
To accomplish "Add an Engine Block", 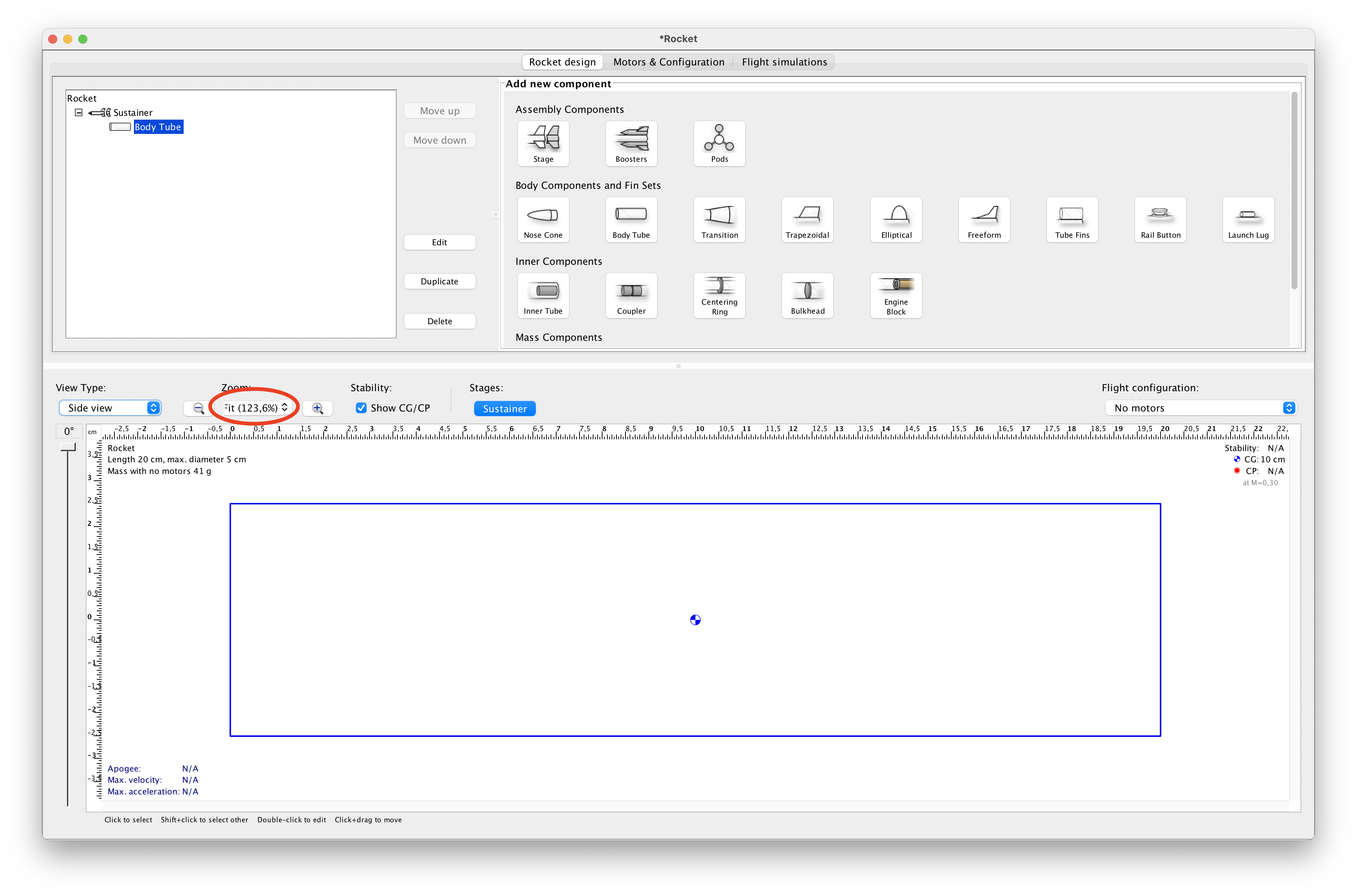I will (x=895, y=295).
